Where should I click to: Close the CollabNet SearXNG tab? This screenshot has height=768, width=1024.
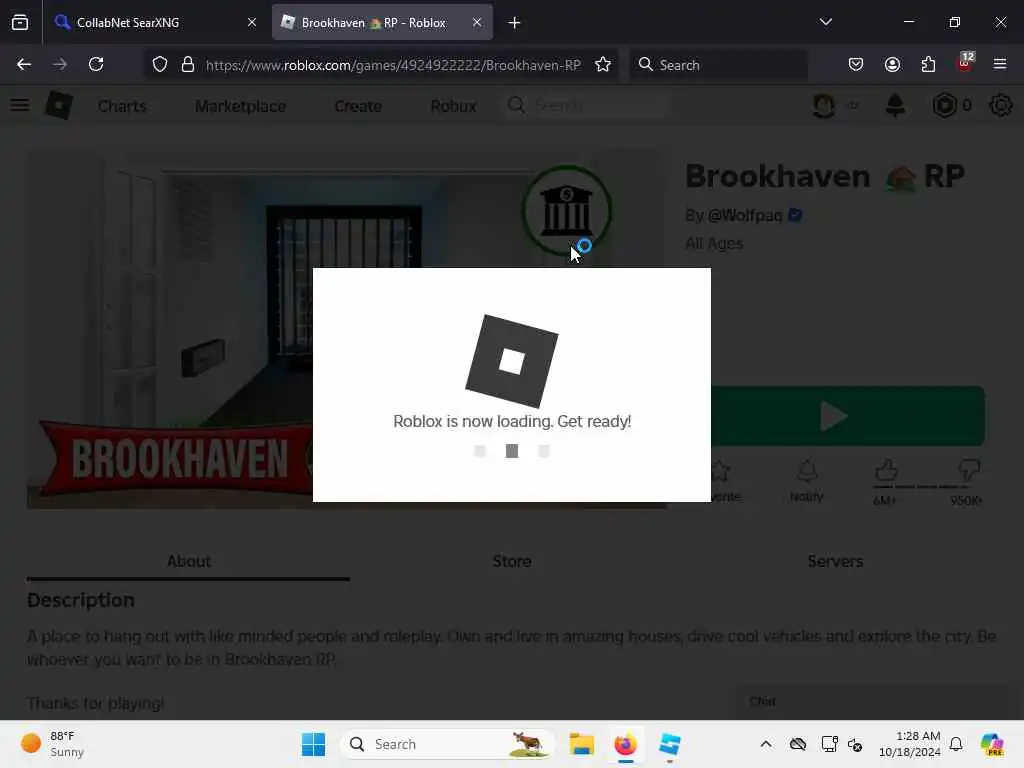251,22
